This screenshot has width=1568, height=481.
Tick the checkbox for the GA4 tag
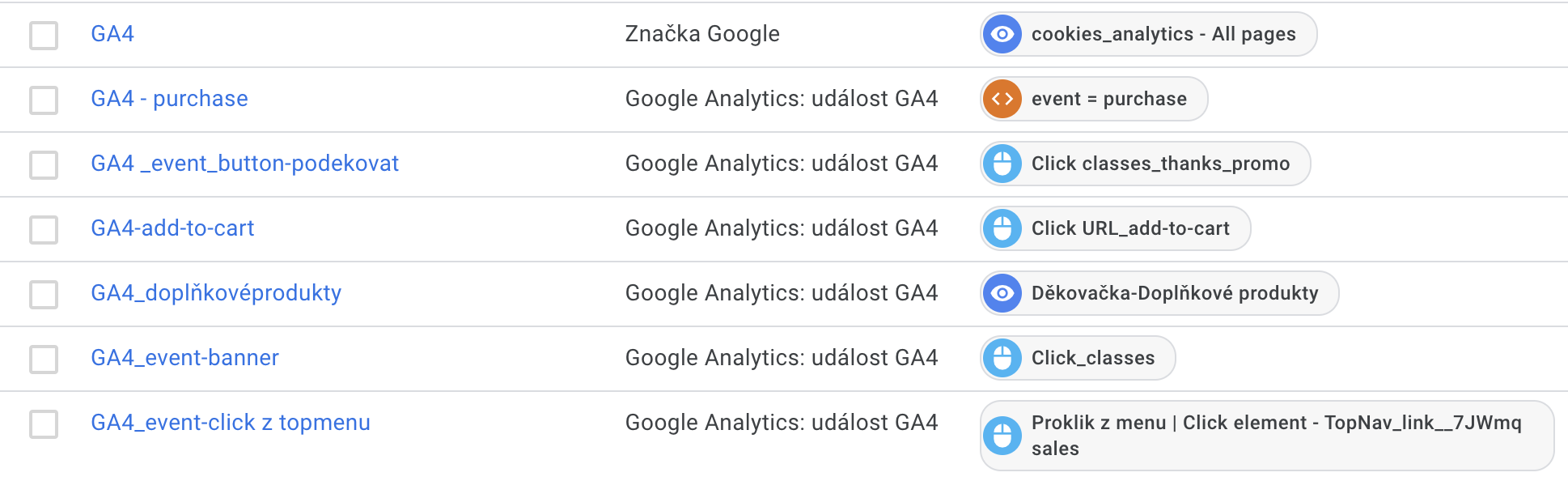44,35
